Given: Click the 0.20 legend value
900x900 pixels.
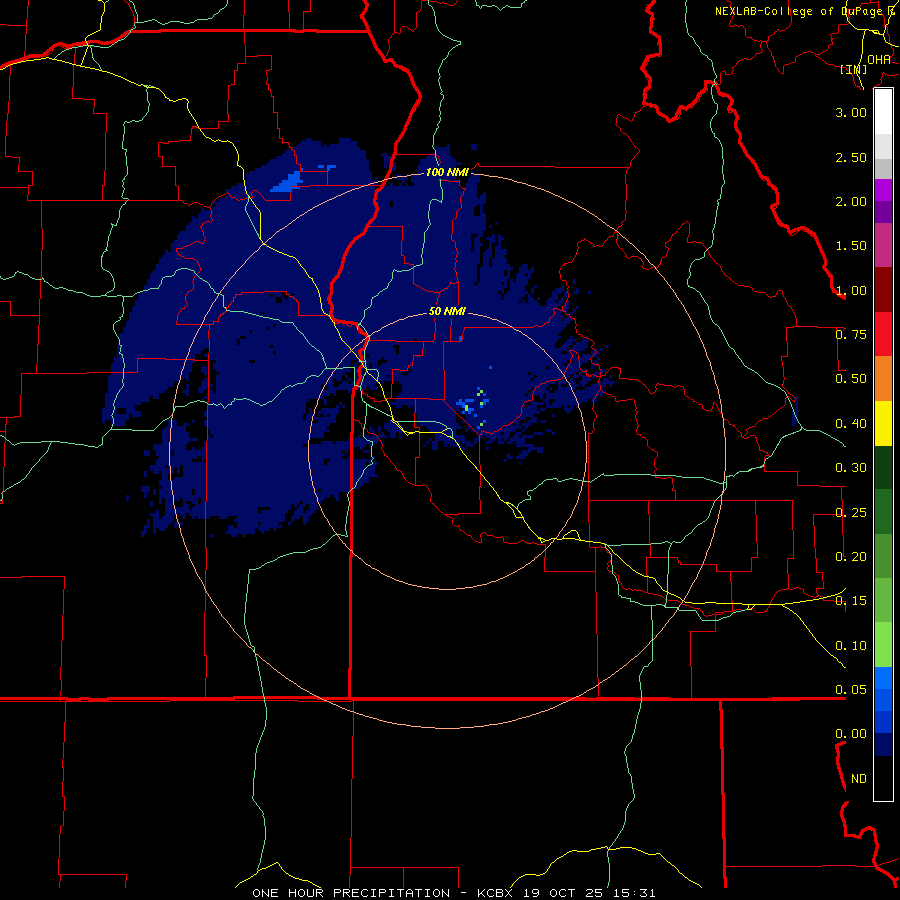Looking at the screenshot, I should tap(851, 557).
